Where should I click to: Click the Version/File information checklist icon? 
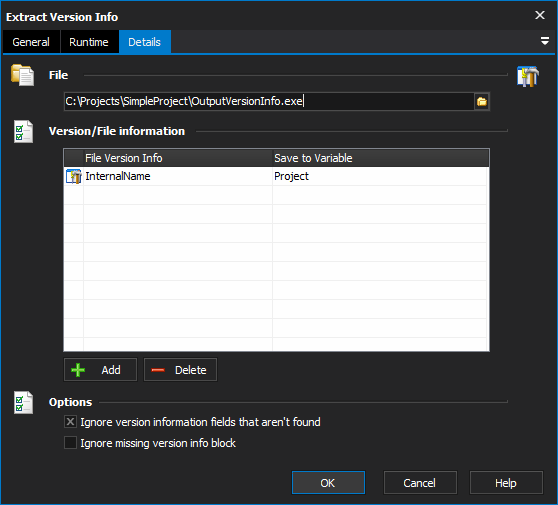click(23, 132)
